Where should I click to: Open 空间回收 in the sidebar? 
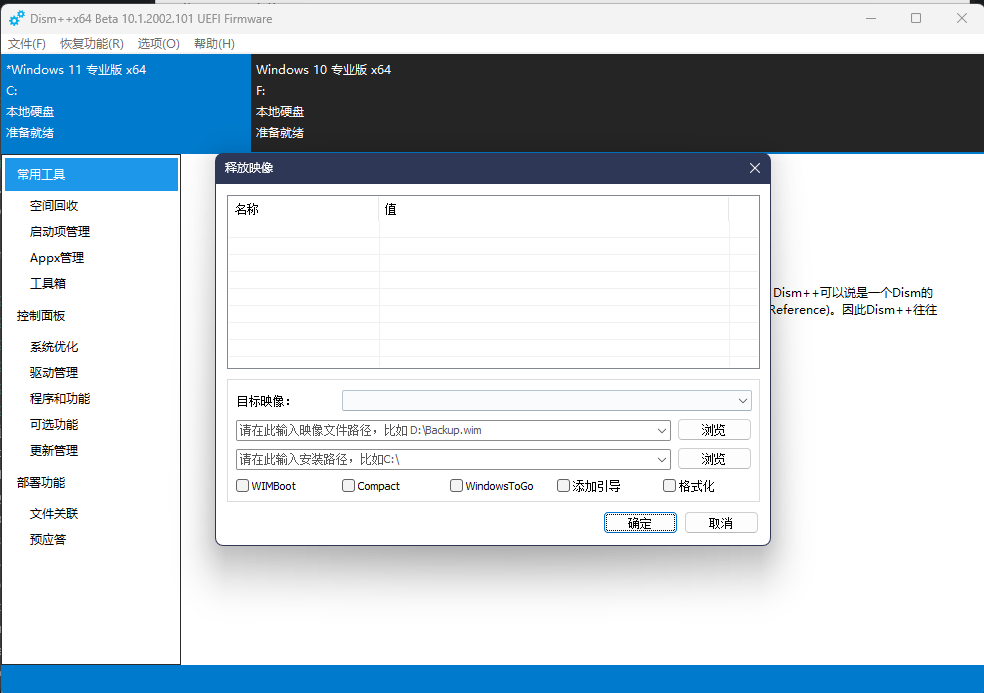54,206
